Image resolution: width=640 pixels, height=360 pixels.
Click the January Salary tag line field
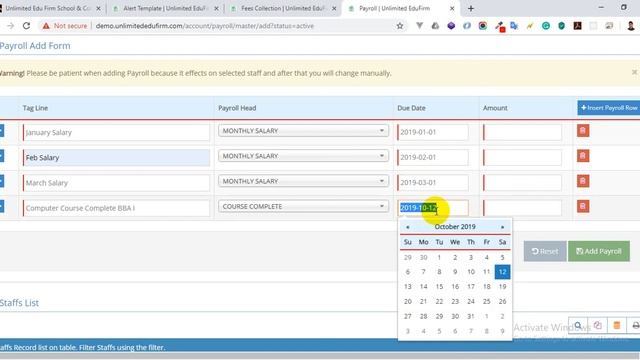click(x=116, y=132)
